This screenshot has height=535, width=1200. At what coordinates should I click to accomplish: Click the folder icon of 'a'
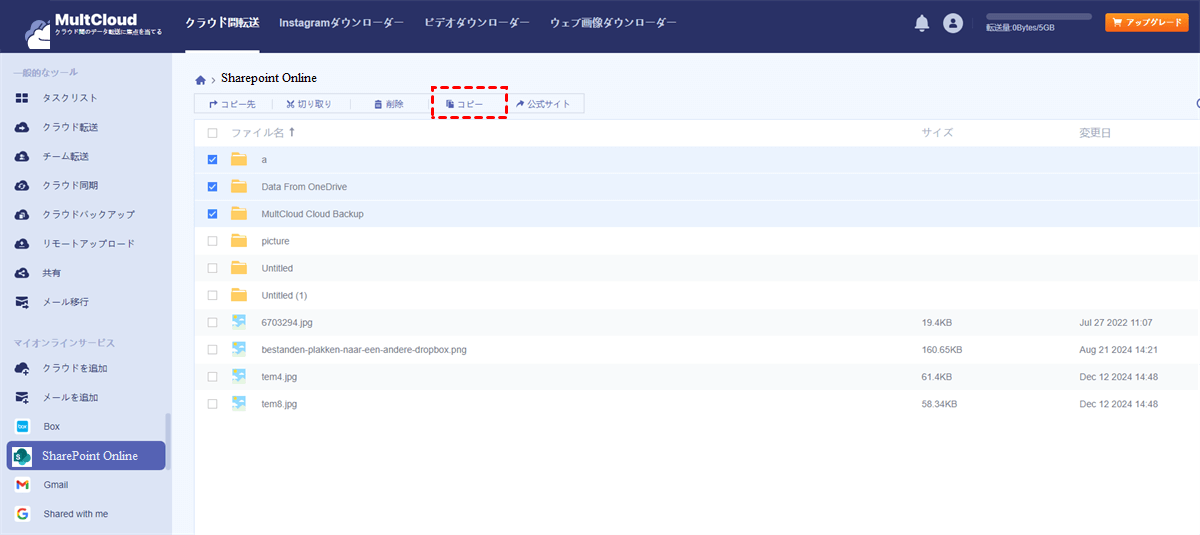pos(238,159)
